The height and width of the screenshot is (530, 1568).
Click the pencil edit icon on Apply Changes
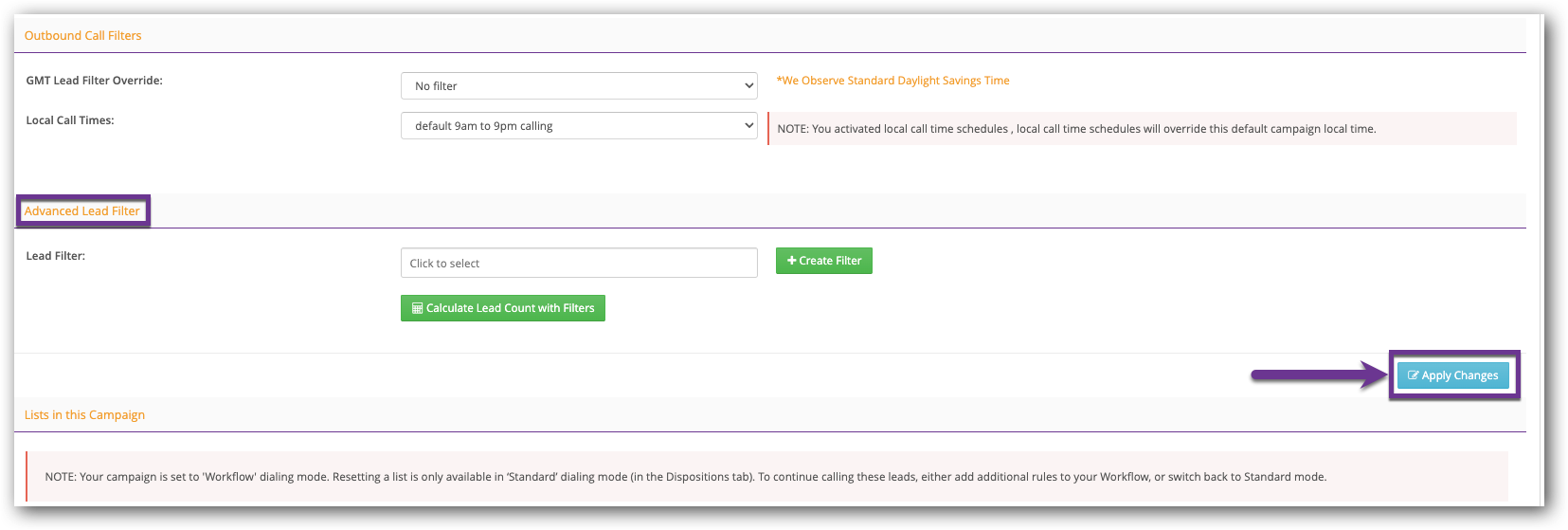[1413, 375]
